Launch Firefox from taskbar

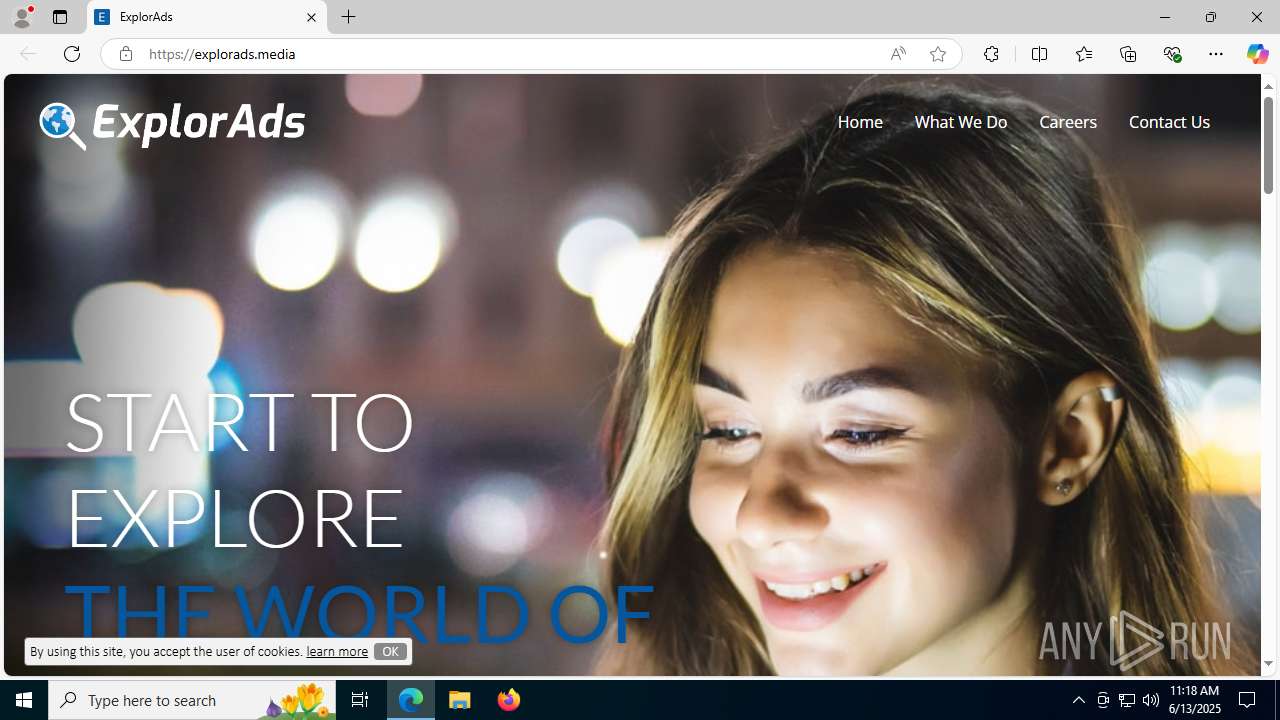[x=508, y=700]
